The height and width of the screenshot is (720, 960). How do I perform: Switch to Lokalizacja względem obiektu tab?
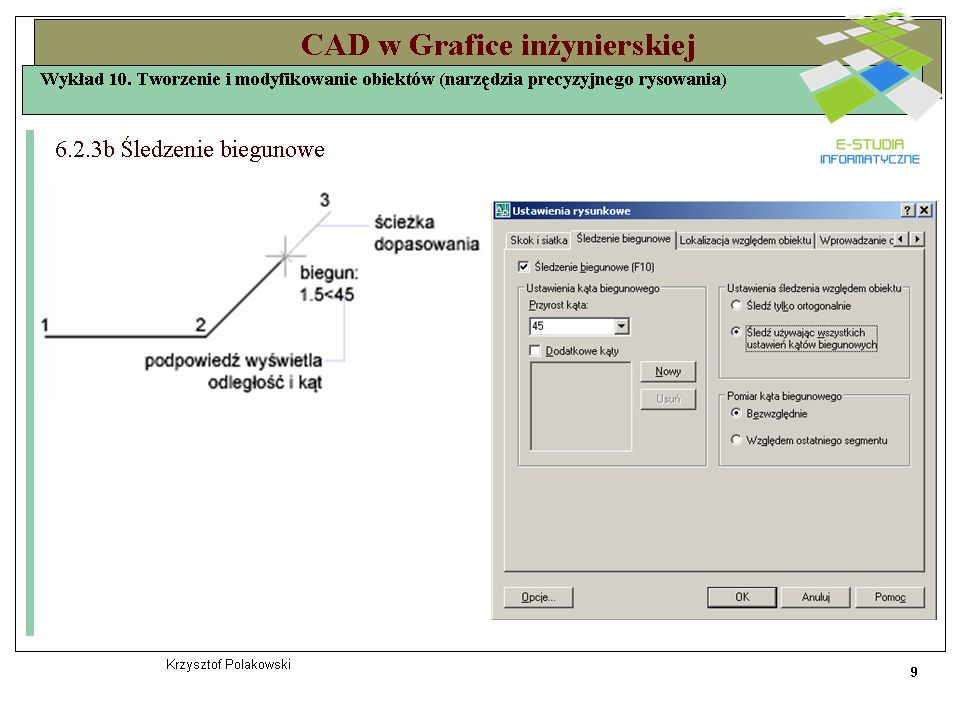745,241
